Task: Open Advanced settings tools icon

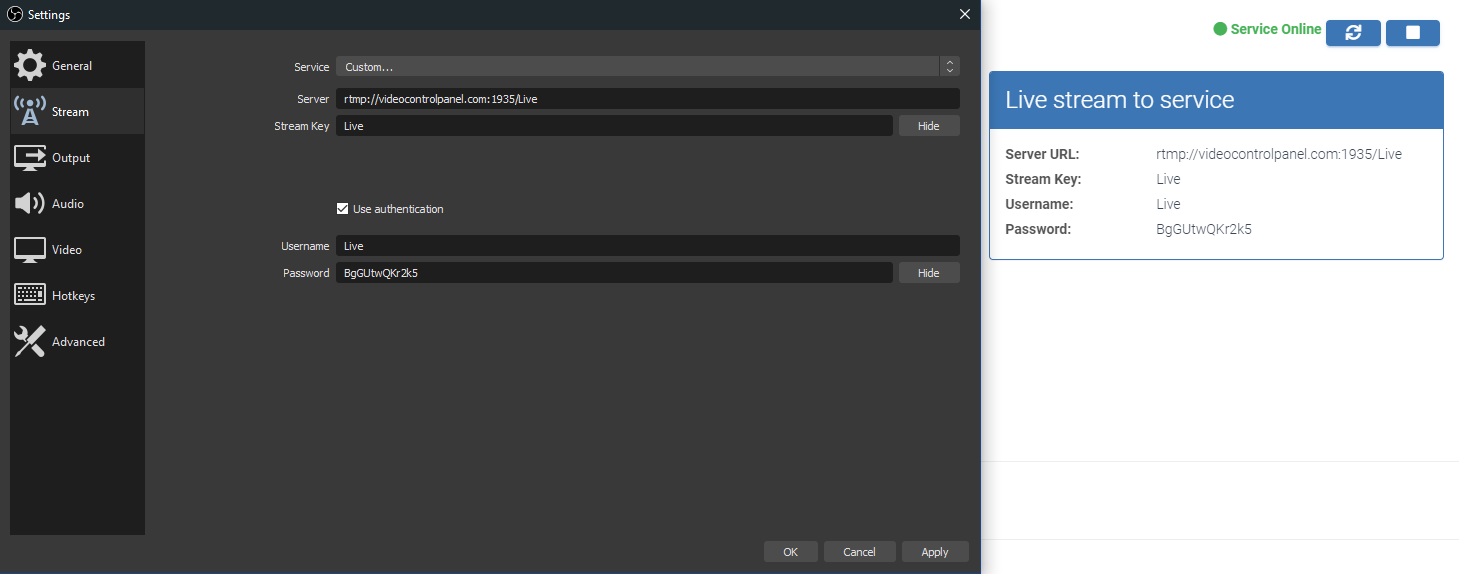Action: click(29, 341)
